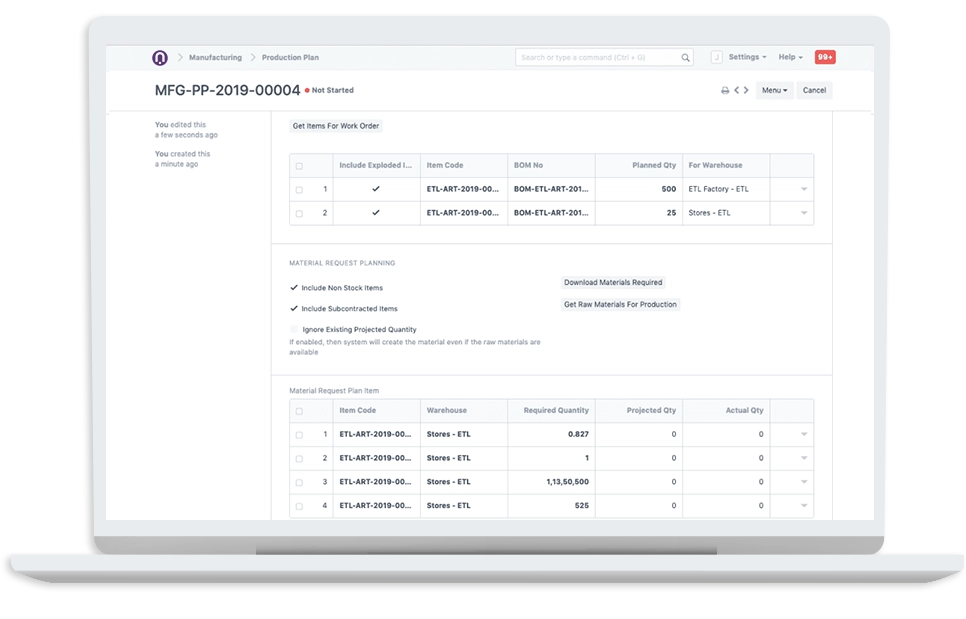
Task: Click the print icon beside Menu
Action: (x=725, y=91)
